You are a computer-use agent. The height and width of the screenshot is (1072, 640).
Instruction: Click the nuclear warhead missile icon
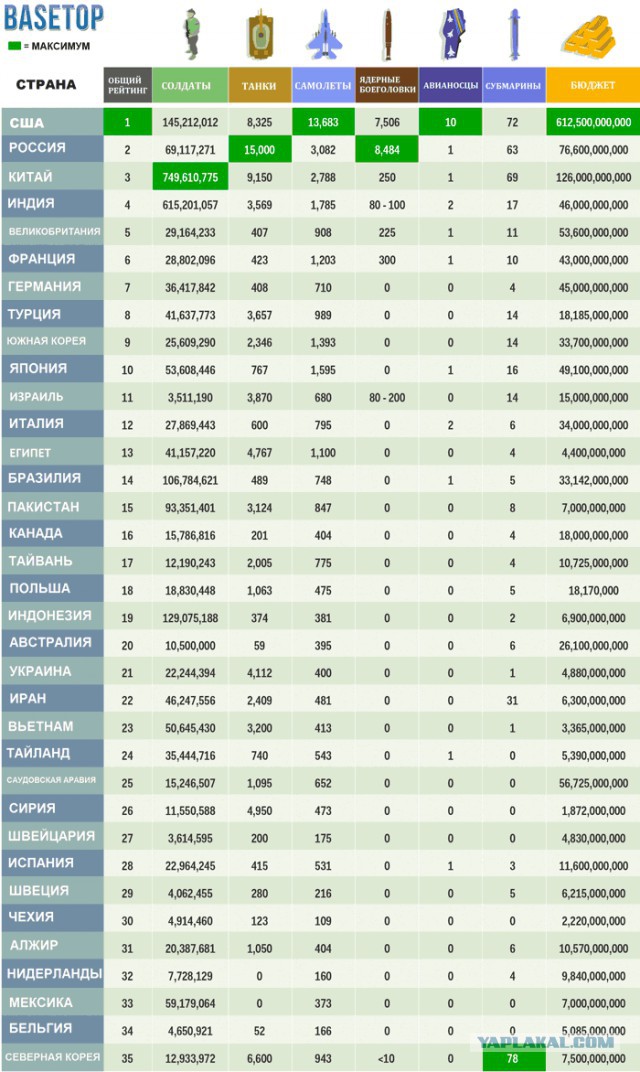pos(388,34)
